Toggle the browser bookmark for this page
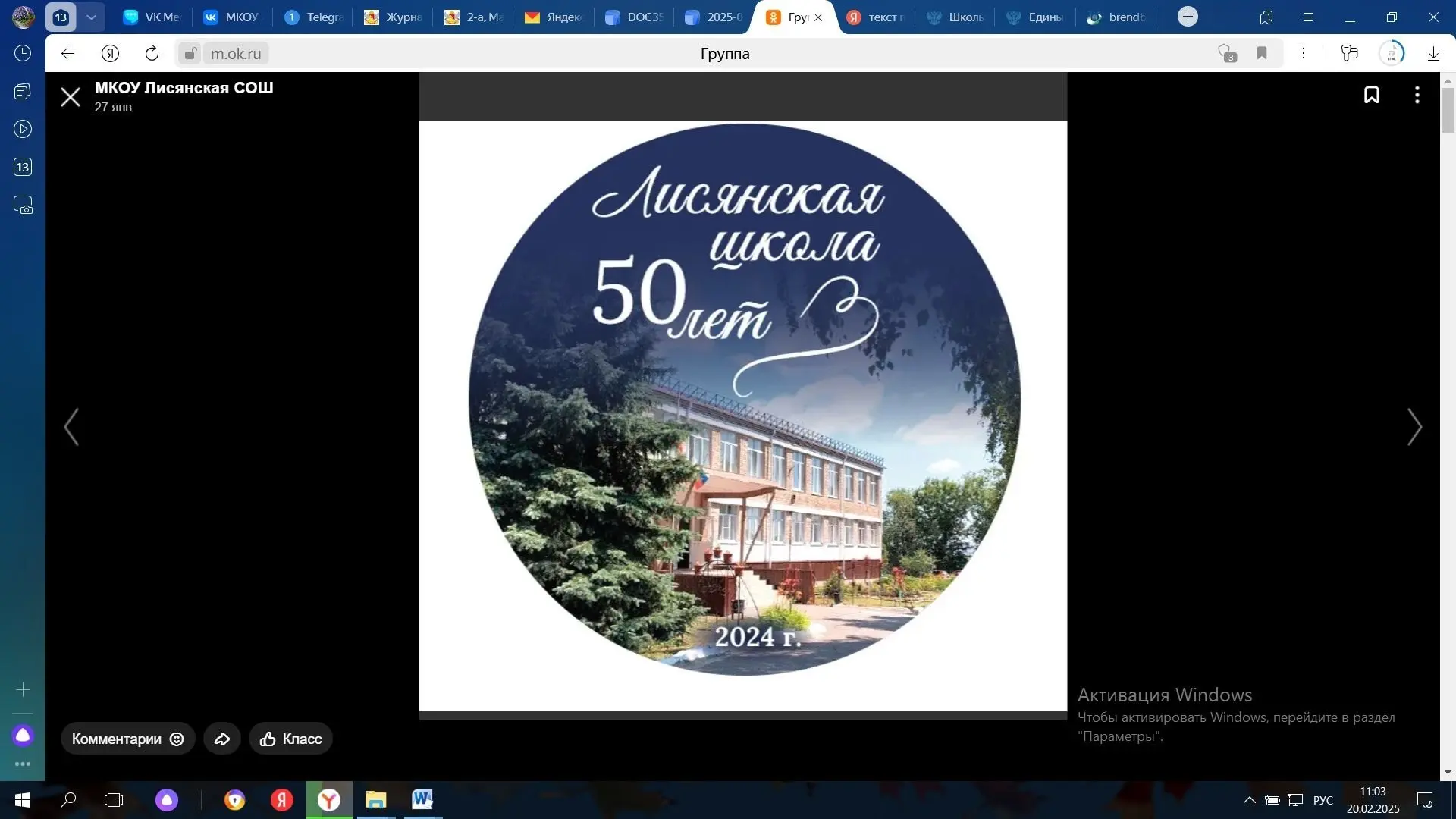The image size is (1456, 819). click(x=1262, y=53)
